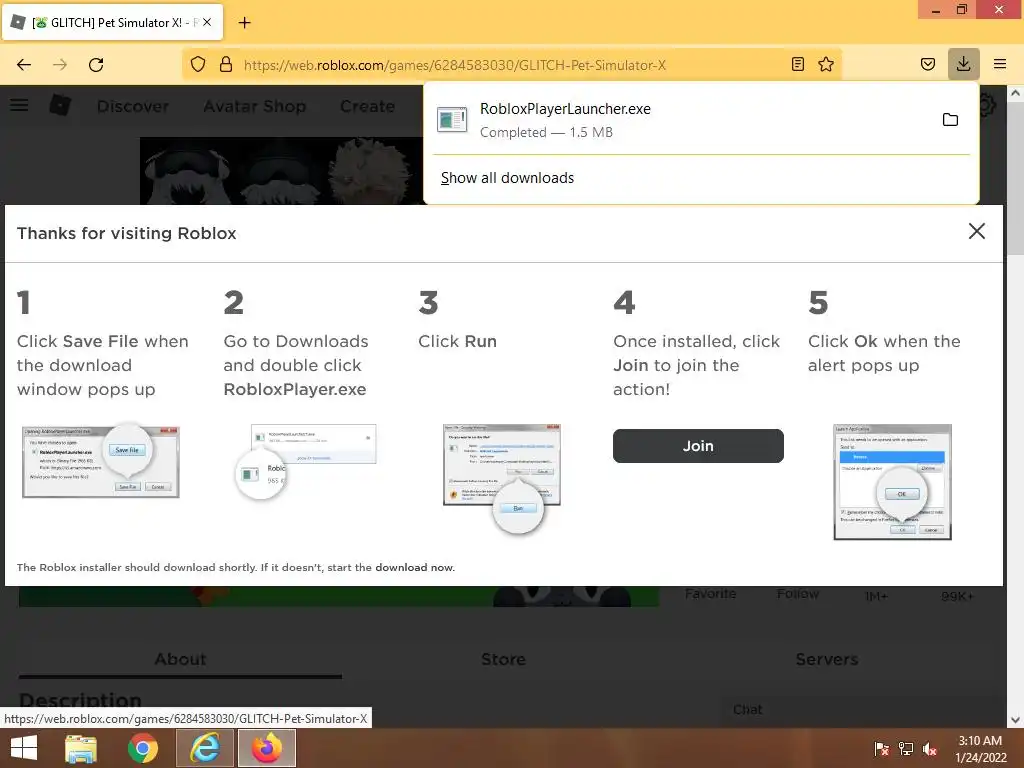The width and height of the screenshot is (1024, 768).
Task: Show RobloxPlayerLauncher.exe in its folder
Action: [950, 120]
